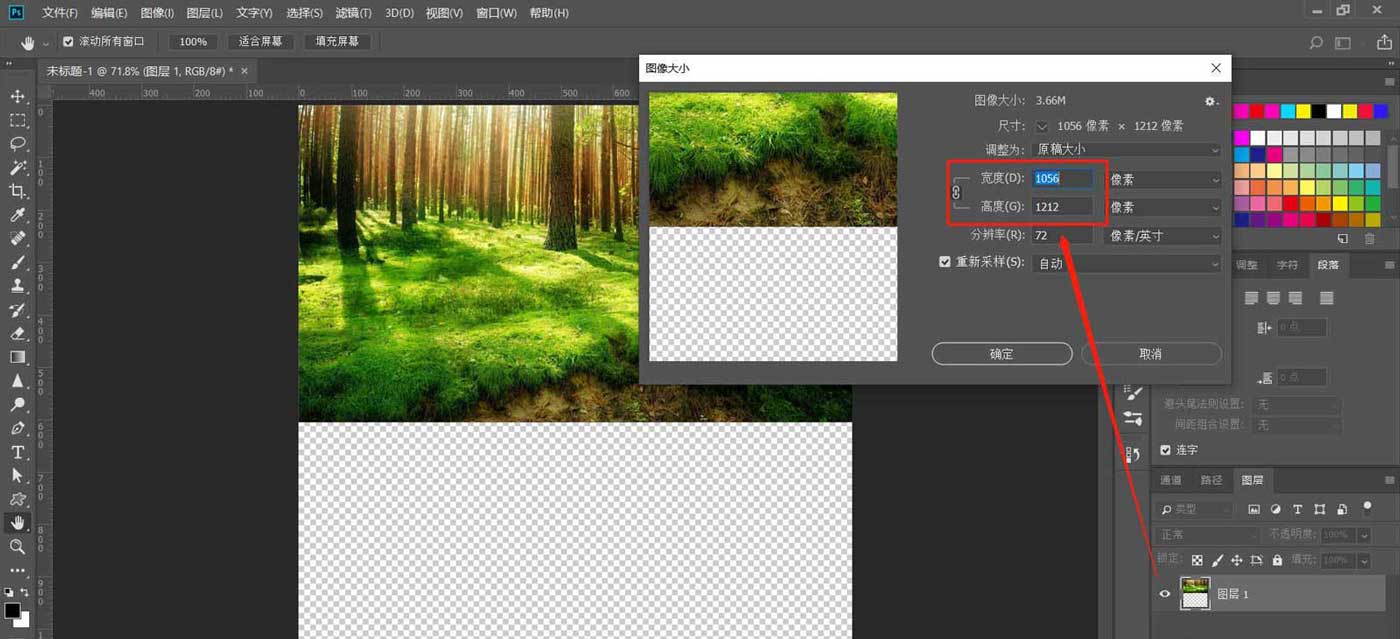
Task: Select the 图层 1 layer thumbnail
Action: (1195, 593)
